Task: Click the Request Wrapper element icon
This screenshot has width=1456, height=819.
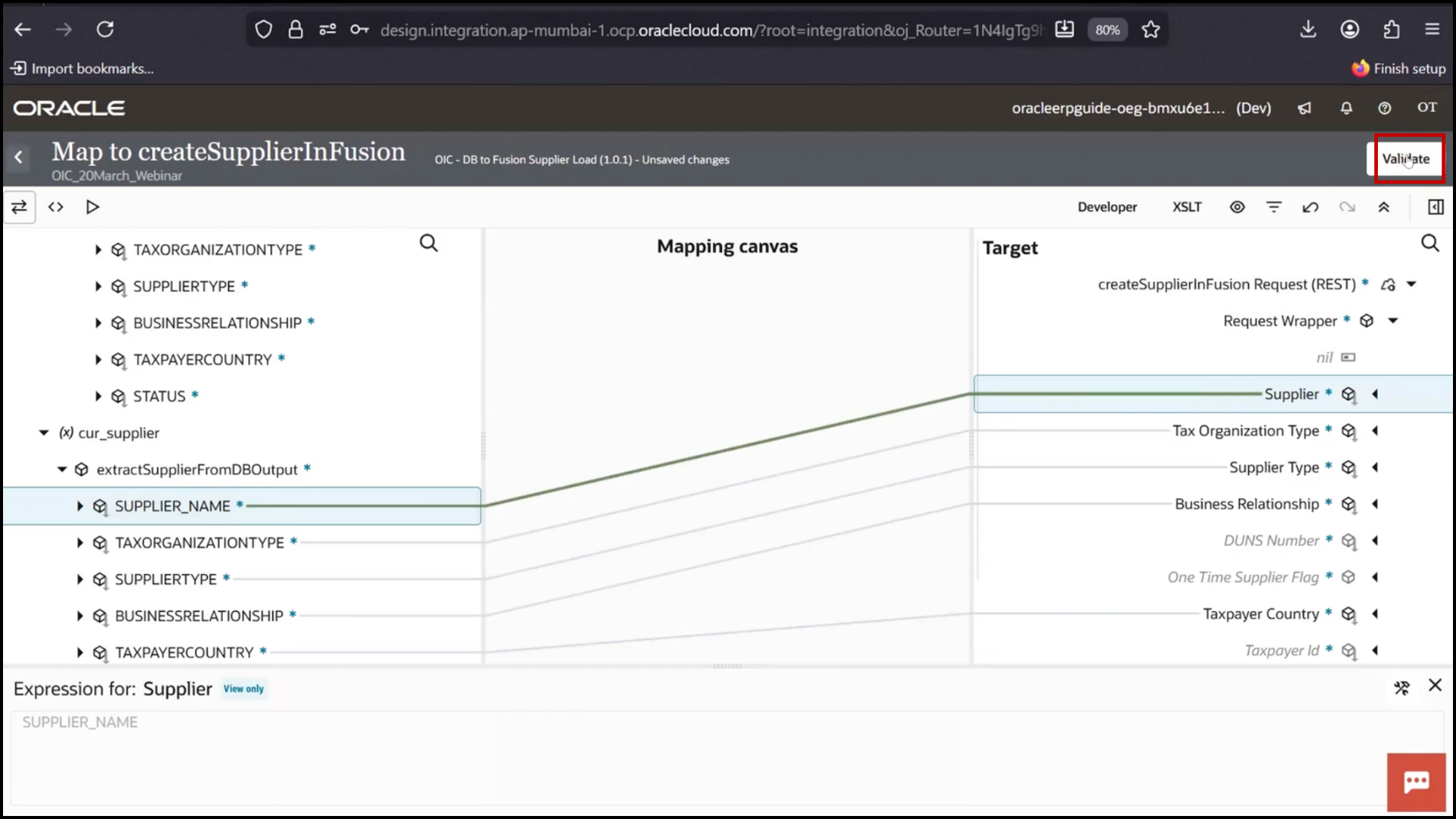Action: tap(1367, 321)
